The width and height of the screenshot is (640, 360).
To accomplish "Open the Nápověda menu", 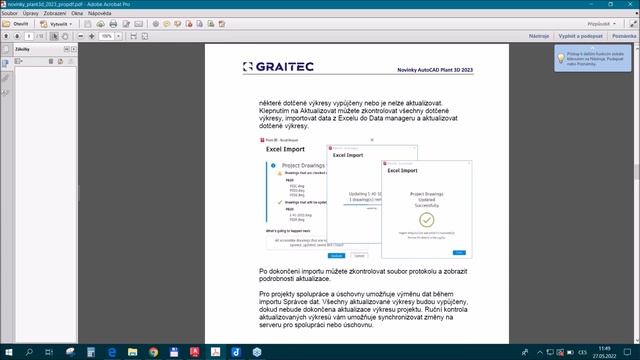I will 100,13.
